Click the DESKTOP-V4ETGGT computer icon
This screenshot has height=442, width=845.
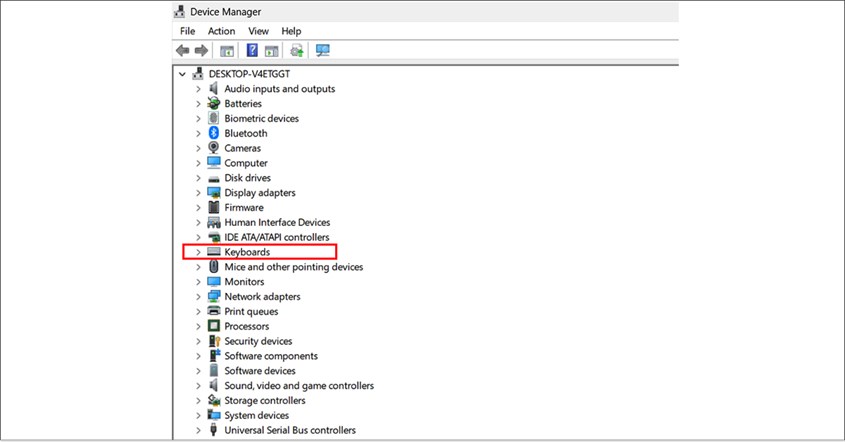point(198,73)
